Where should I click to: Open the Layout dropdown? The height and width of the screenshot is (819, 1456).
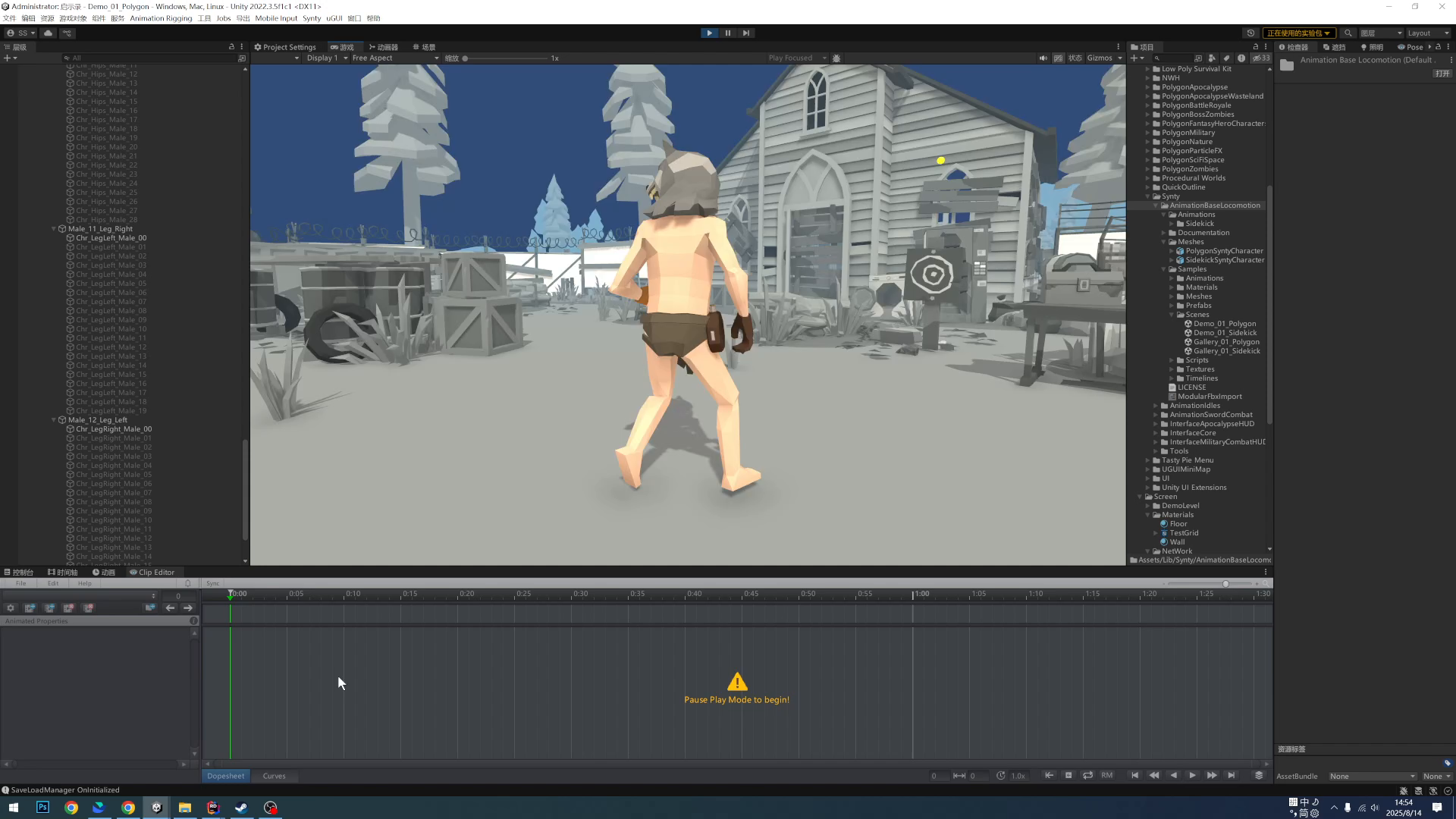pos(1427,33)
